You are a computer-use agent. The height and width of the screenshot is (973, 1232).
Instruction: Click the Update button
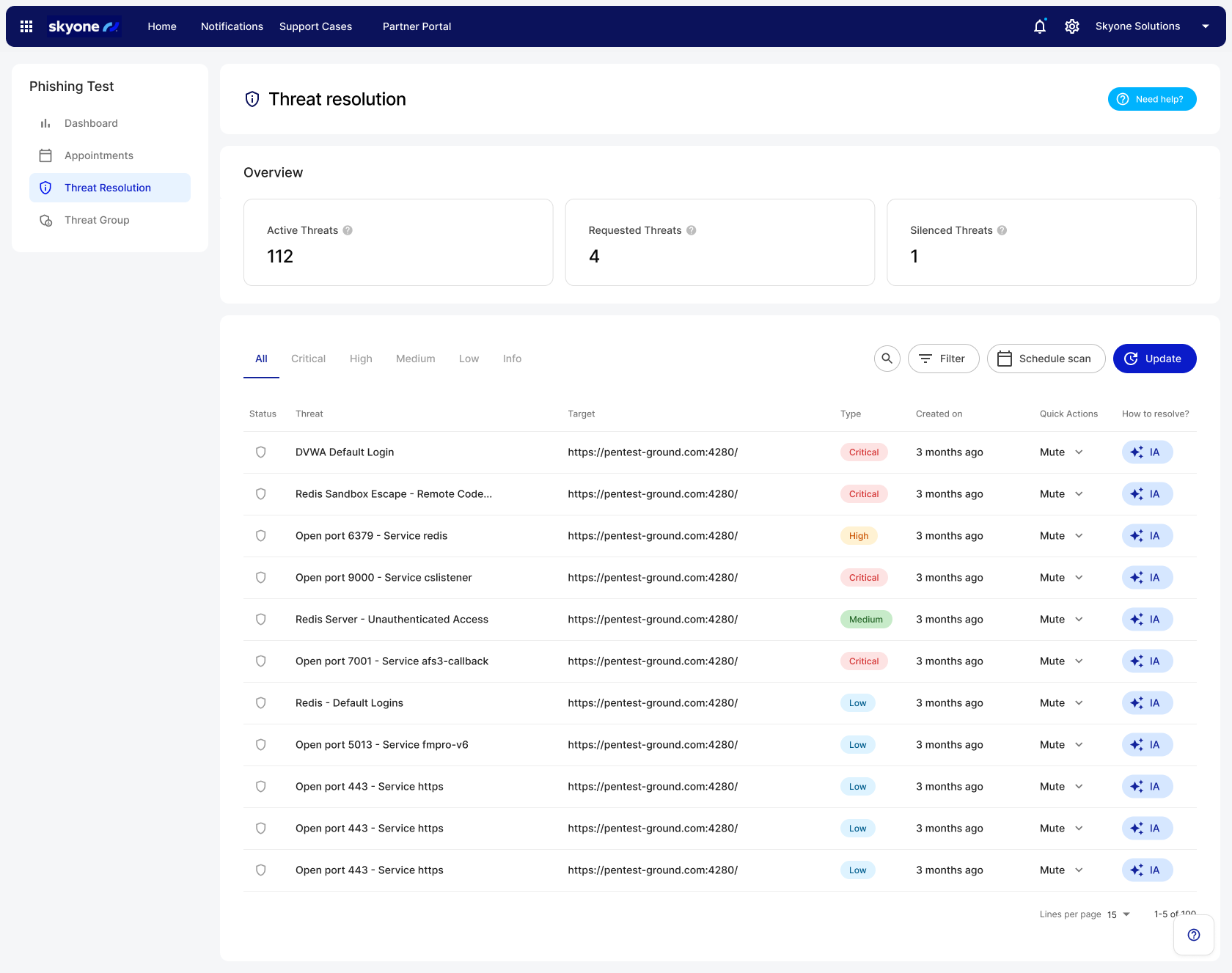[1154, 359]
